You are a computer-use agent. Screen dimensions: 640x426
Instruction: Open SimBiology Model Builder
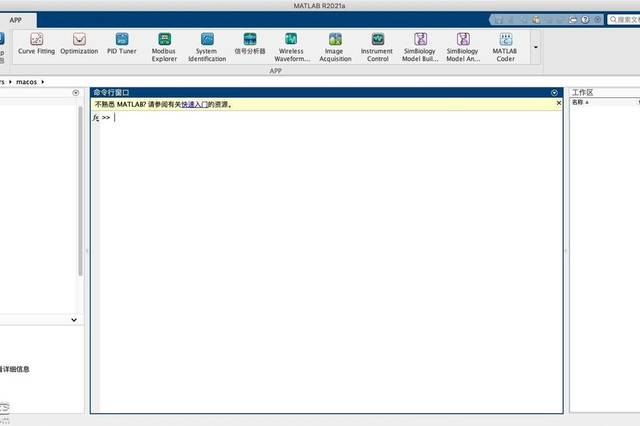(x=420, y=47)
